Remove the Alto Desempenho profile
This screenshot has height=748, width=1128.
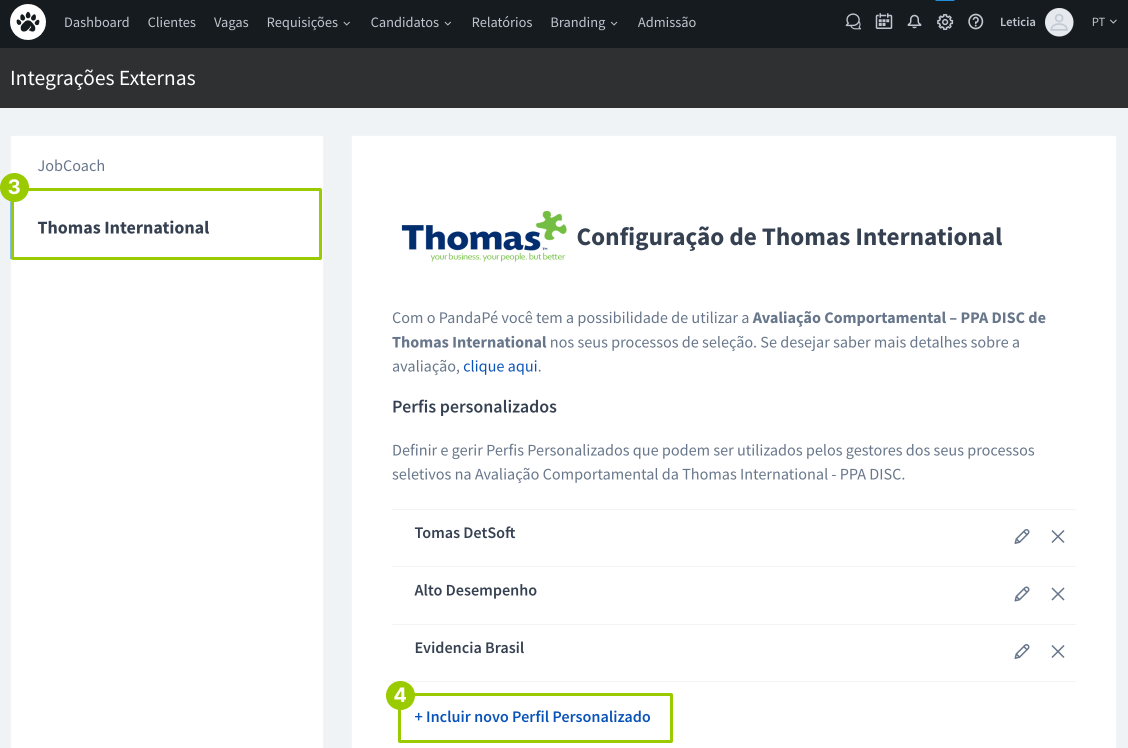point(1058,594)
